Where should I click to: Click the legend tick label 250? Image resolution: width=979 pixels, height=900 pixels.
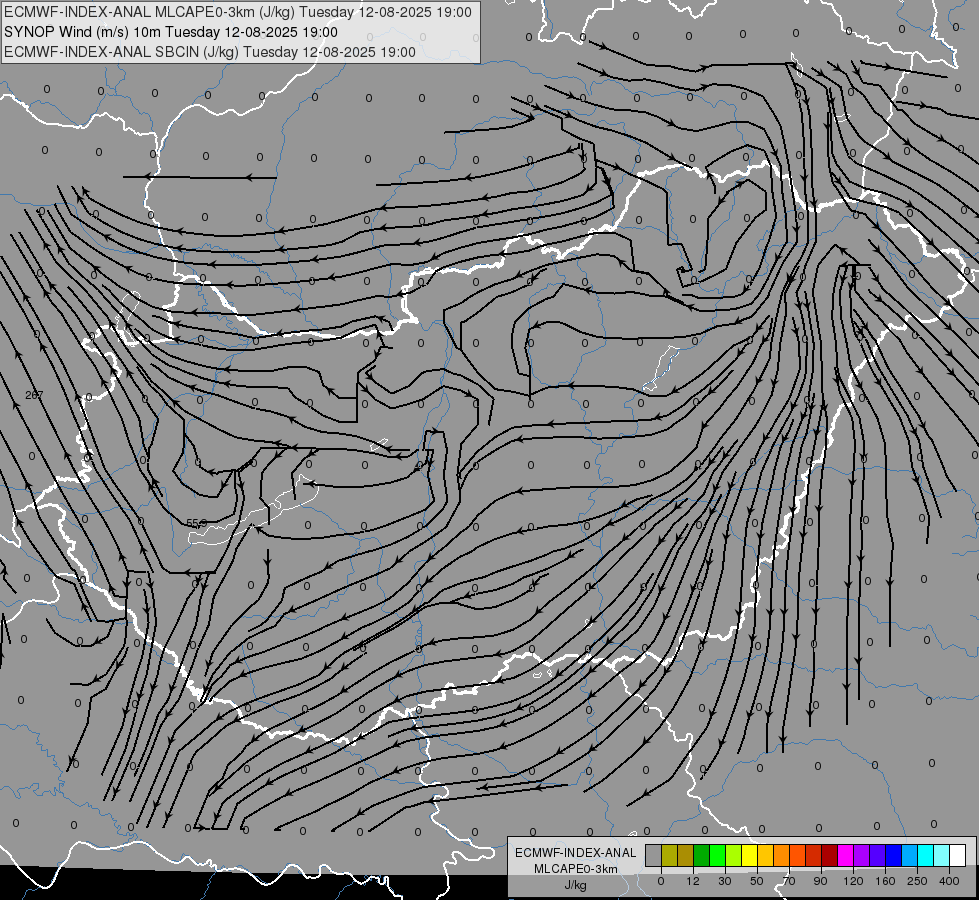pyautogui.click(x=917, y=881)
